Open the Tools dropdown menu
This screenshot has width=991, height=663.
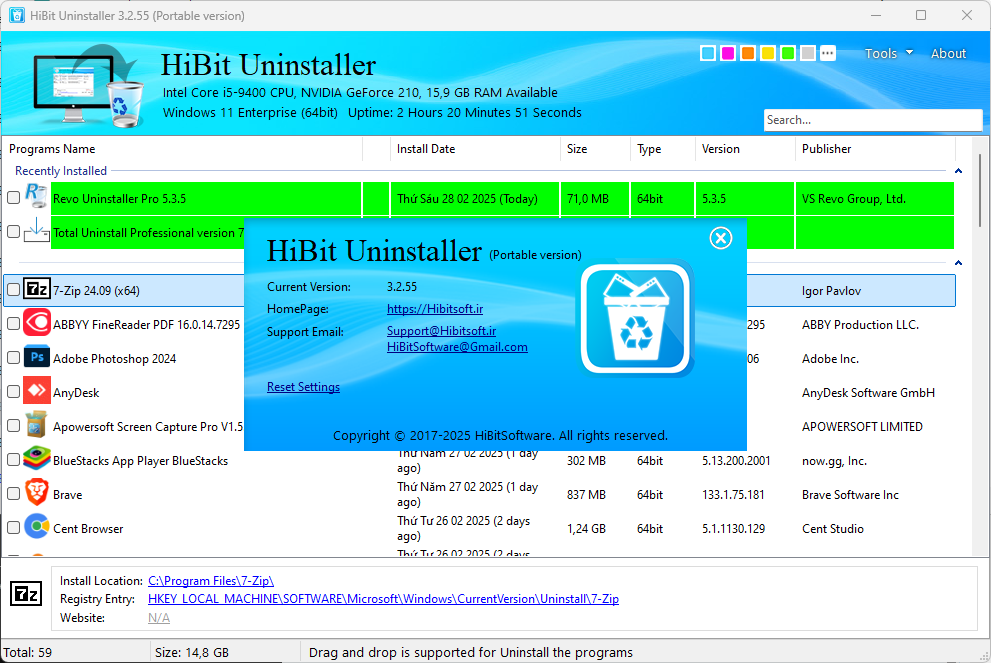(888, 54)
